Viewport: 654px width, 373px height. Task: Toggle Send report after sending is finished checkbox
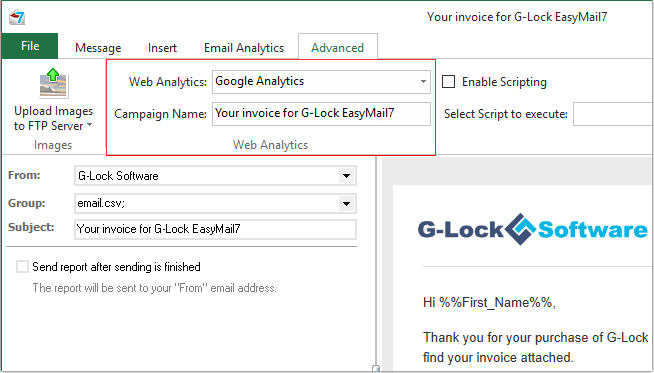coord(22,267)
